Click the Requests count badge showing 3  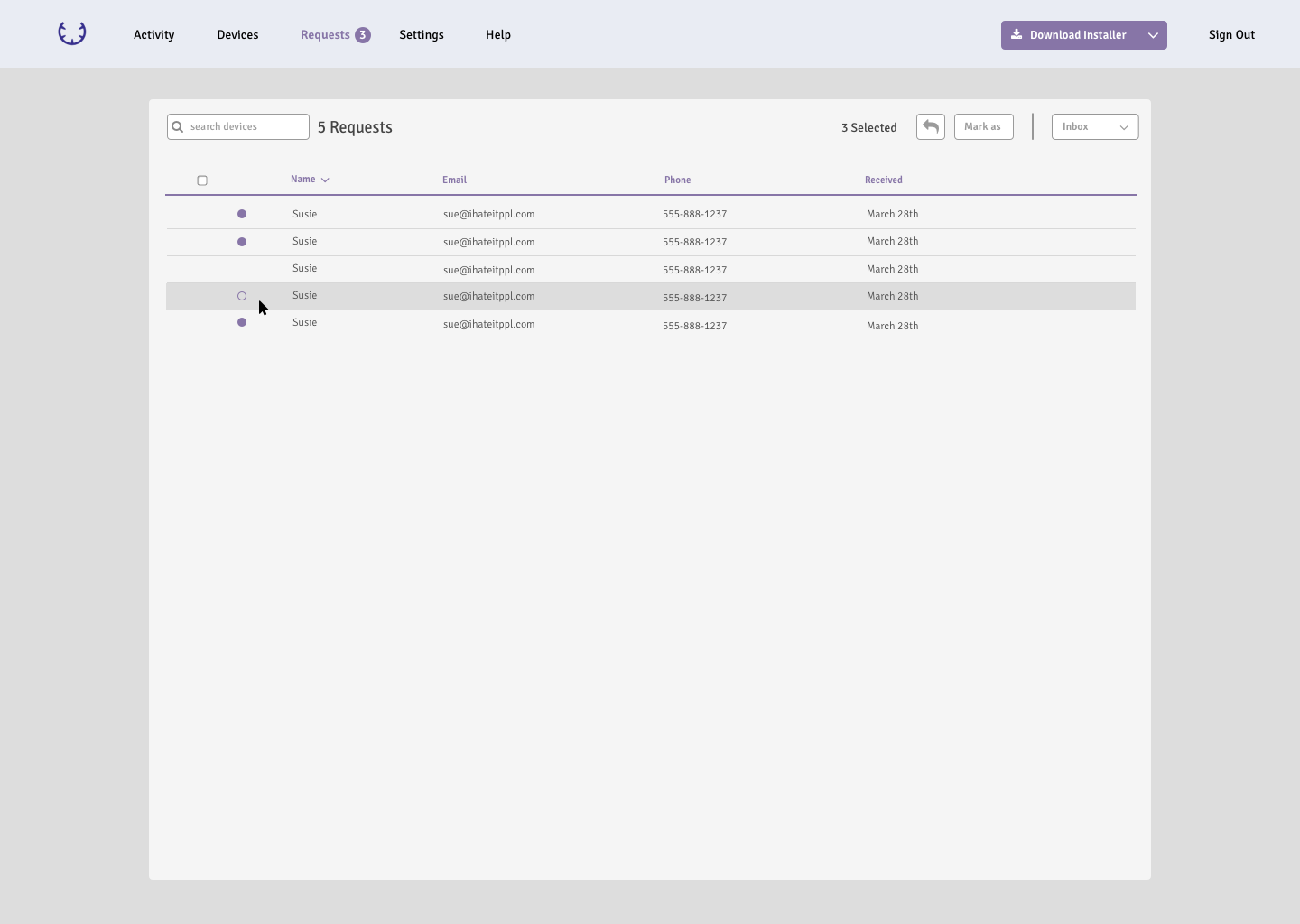362,35
